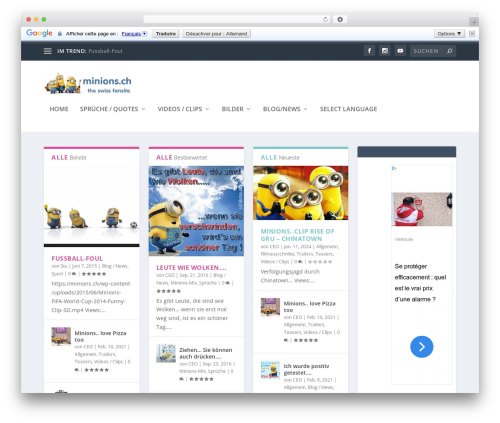The image size is (500, 423).
Task: Open the Select Language menu item
Action: [348, 109]
